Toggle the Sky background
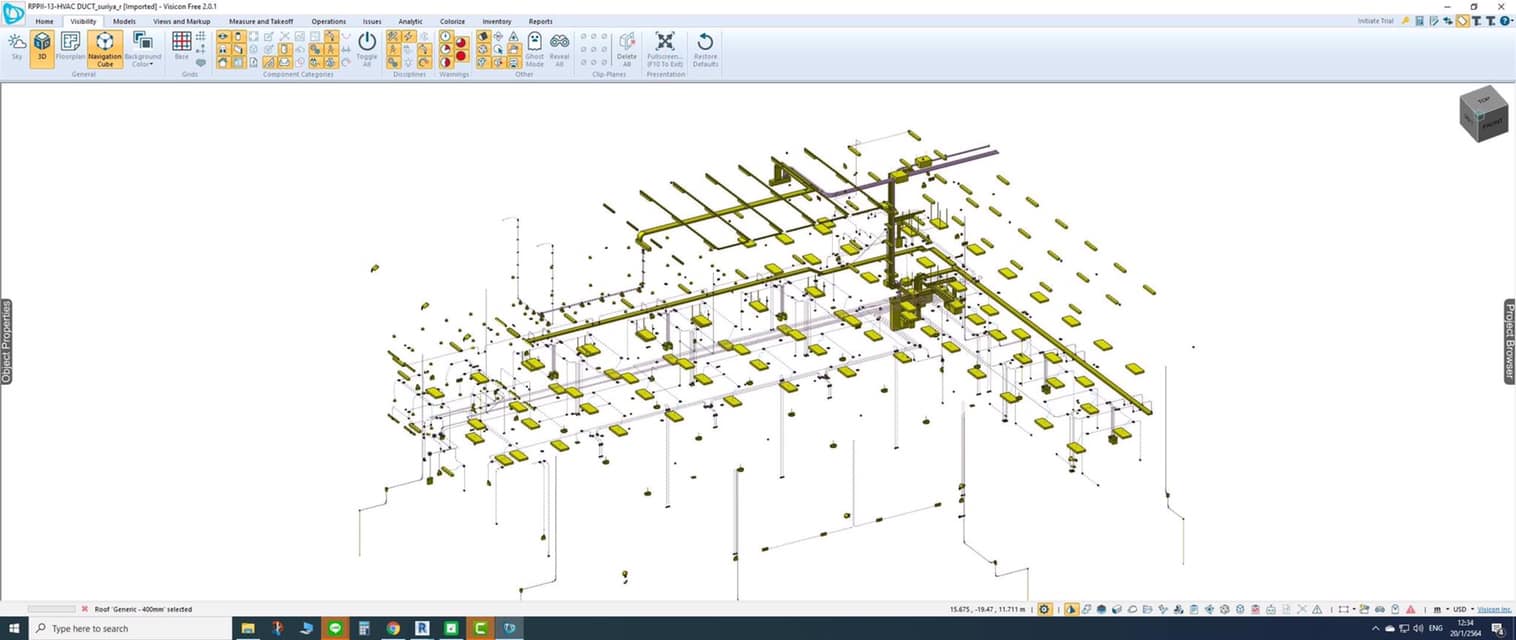The width and height of the screenshot is (1516, 640). pyautogui.click(x=17, y=47)
